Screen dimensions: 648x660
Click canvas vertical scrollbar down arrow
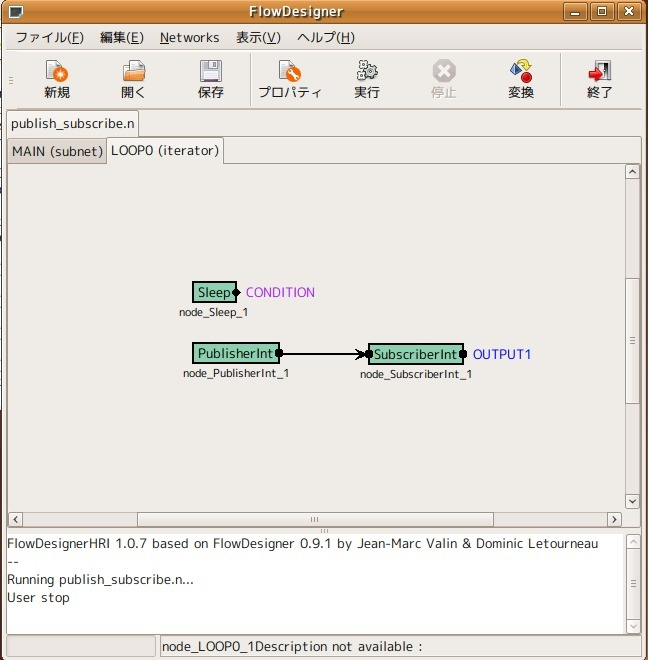[x=632, y=501]
